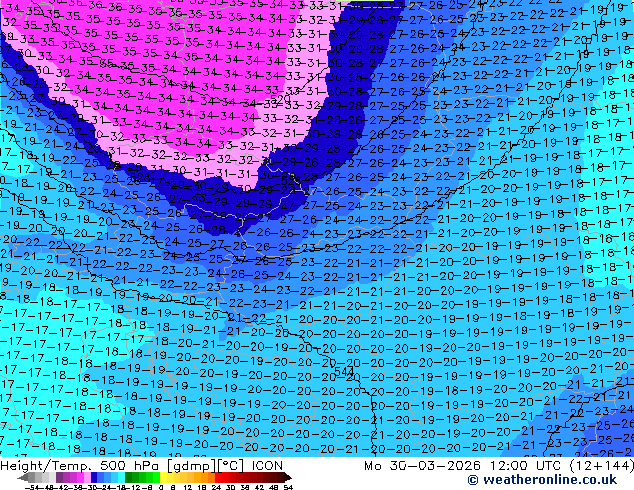Click the "ICON" model name label

coord(267,466)
